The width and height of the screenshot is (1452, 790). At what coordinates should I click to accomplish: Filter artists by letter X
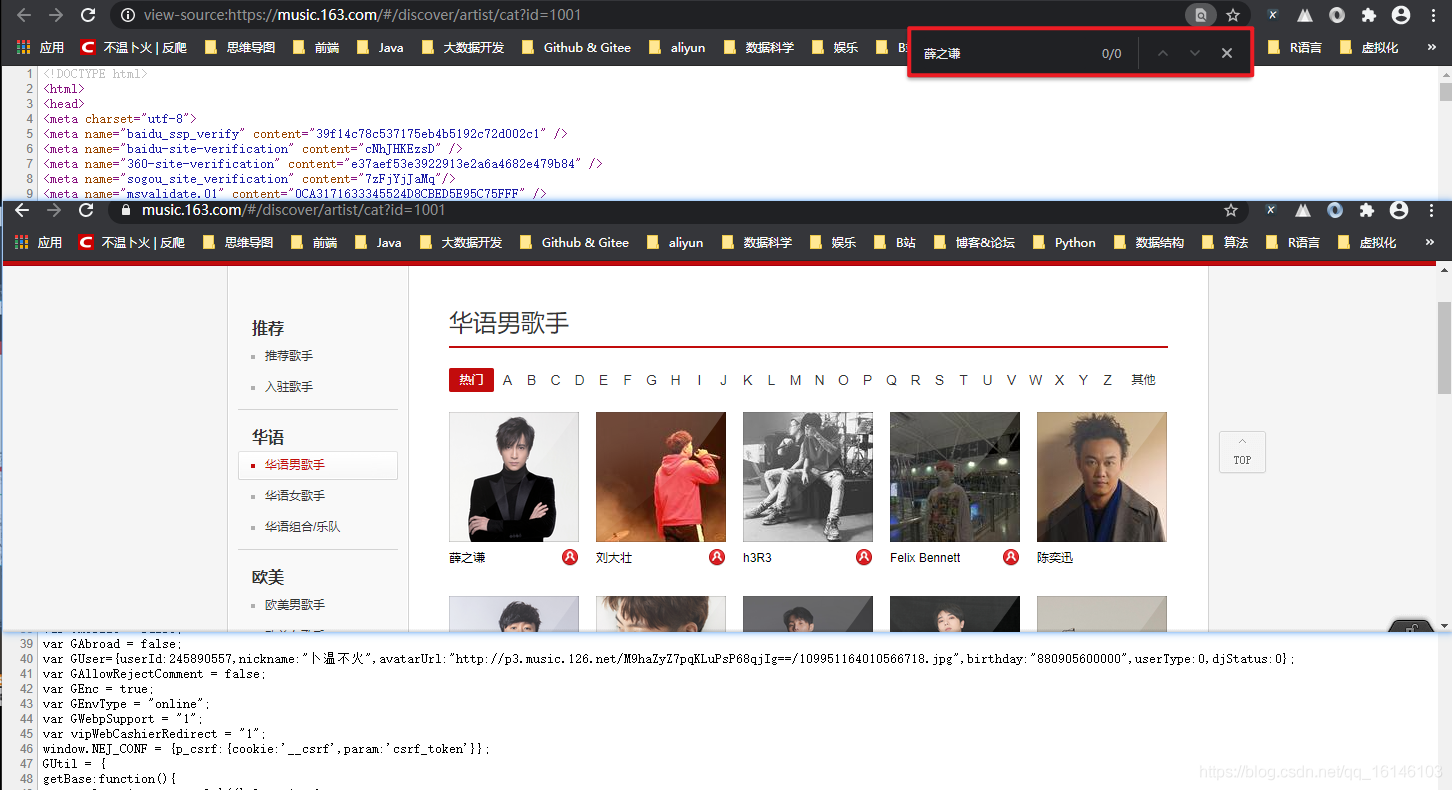(1059, 380)
